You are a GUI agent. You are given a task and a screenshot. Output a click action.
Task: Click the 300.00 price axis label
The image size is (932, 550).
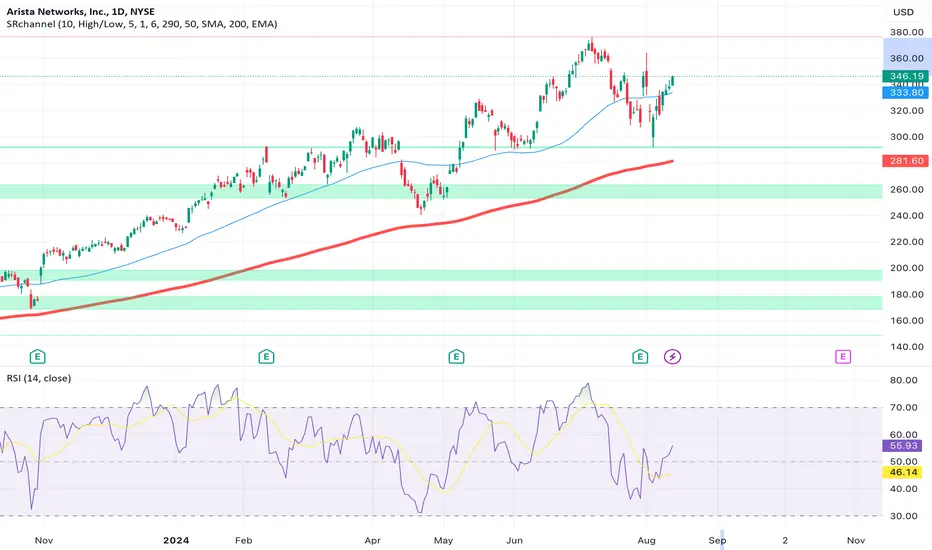pos(906,137)
